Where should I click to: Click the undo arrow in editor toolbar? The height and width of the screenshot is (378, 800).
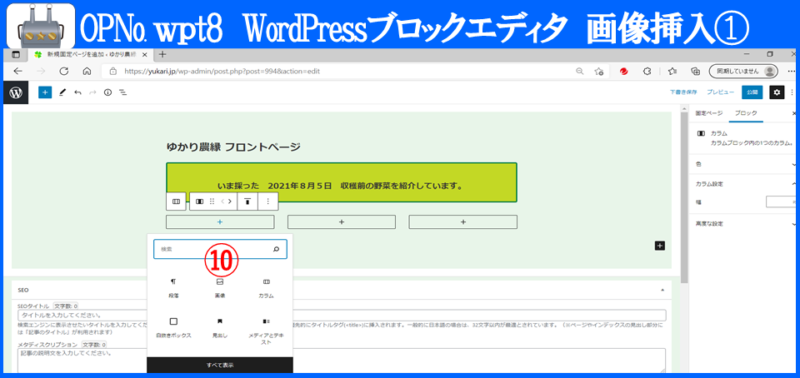point(78,92)
